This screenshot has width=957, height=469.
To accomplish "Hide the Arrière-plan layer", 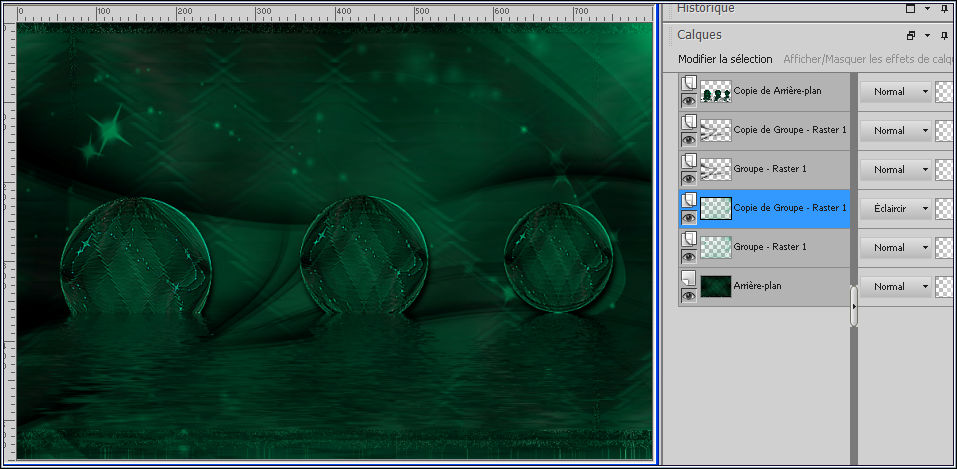I will (689, 296).
